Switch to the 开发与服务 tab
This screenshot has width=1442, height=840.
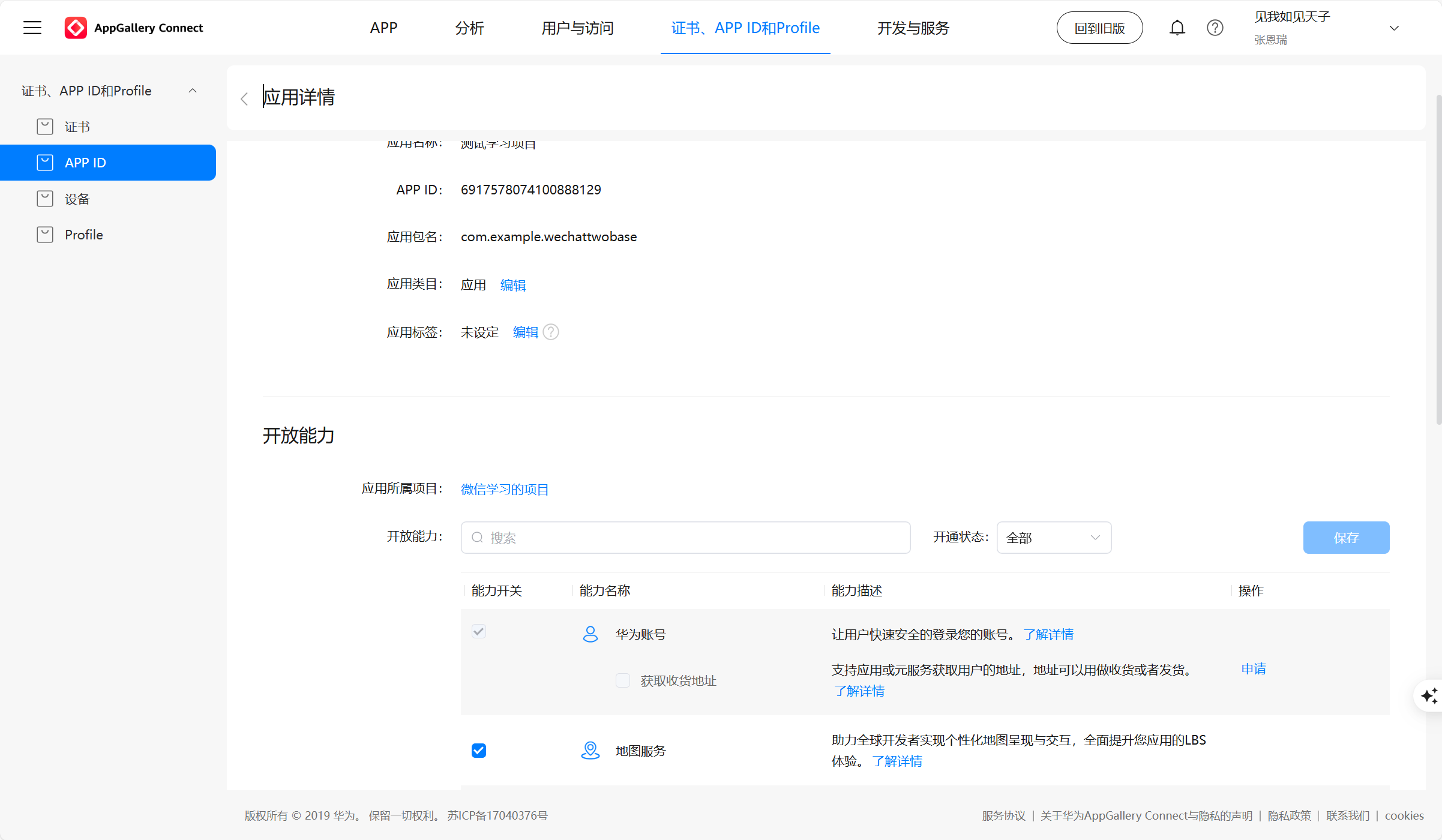tap(913, 28)
